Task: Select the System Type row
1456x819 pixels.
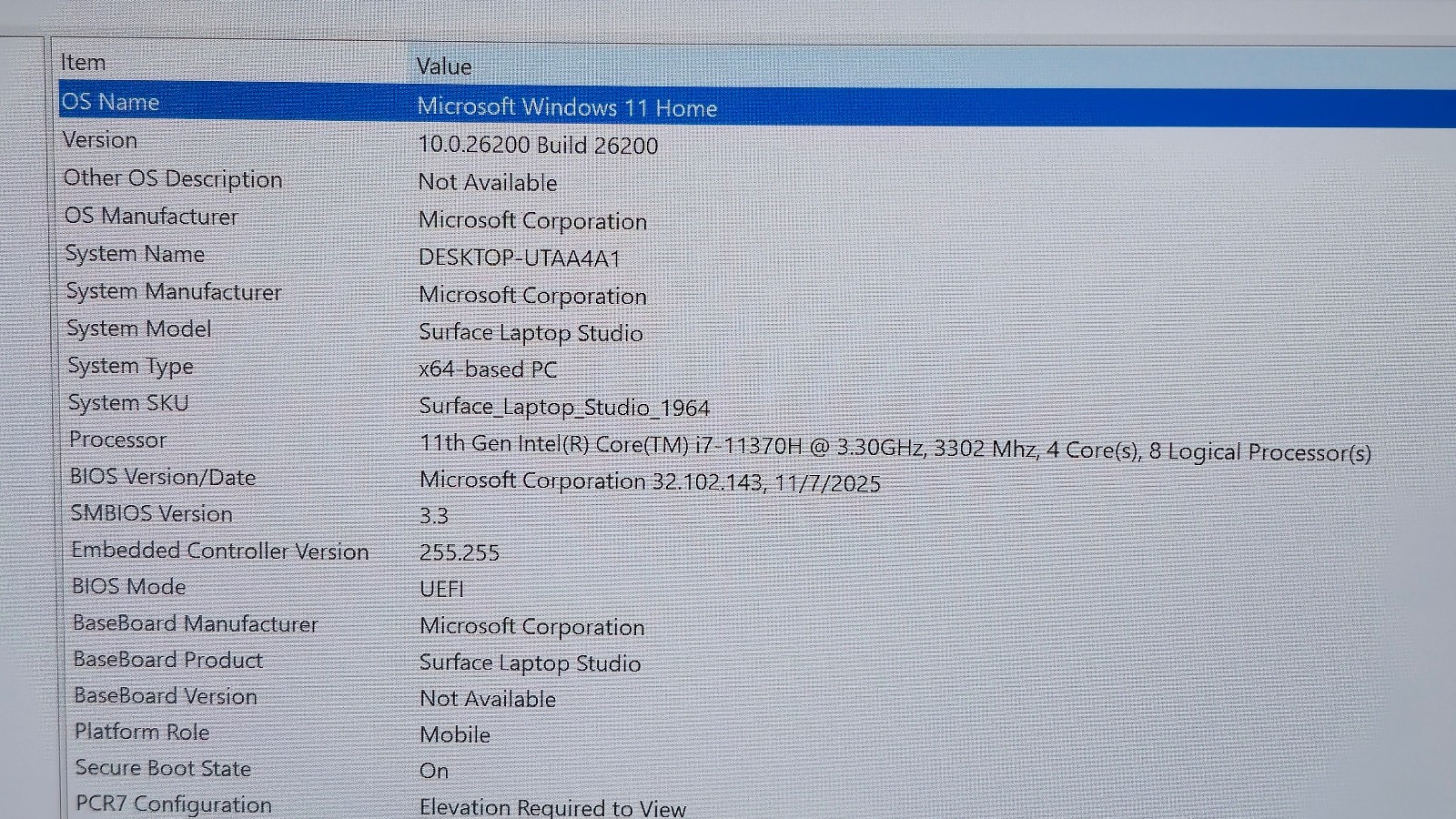Action: [x=131, y=366]
